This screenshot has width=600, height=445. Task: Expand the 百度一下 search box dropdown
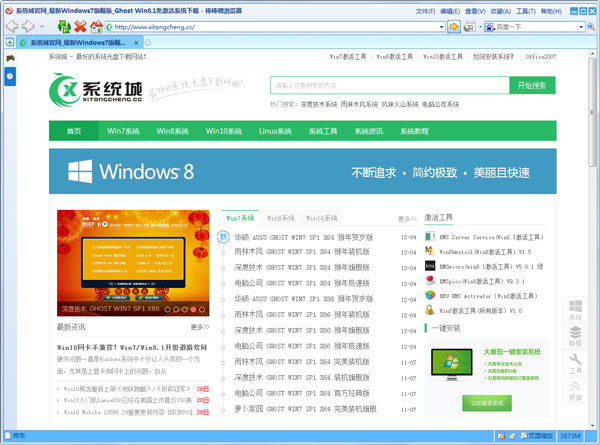coord(581,27)
